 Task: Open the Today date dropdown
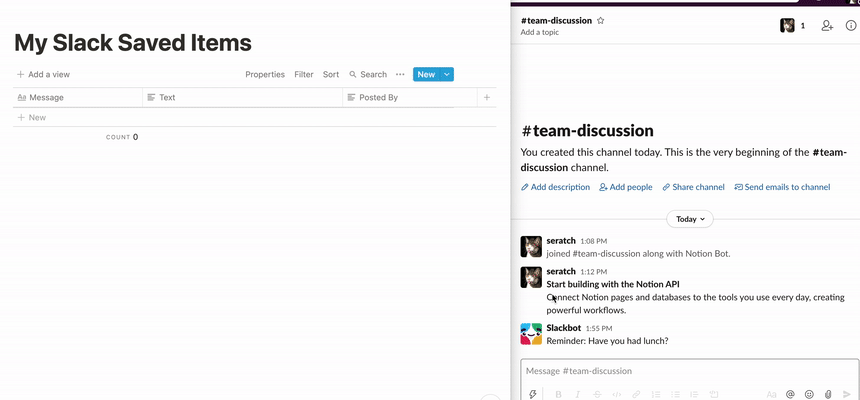(x=690, y=219)
